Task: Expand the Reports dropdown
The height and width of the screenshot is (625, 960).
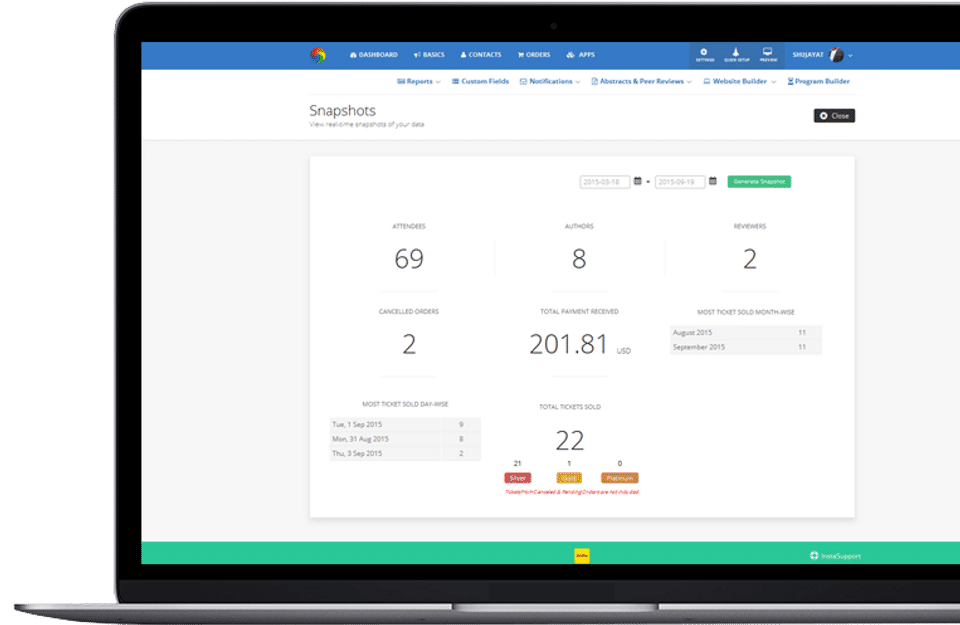Action: [419, 81]
